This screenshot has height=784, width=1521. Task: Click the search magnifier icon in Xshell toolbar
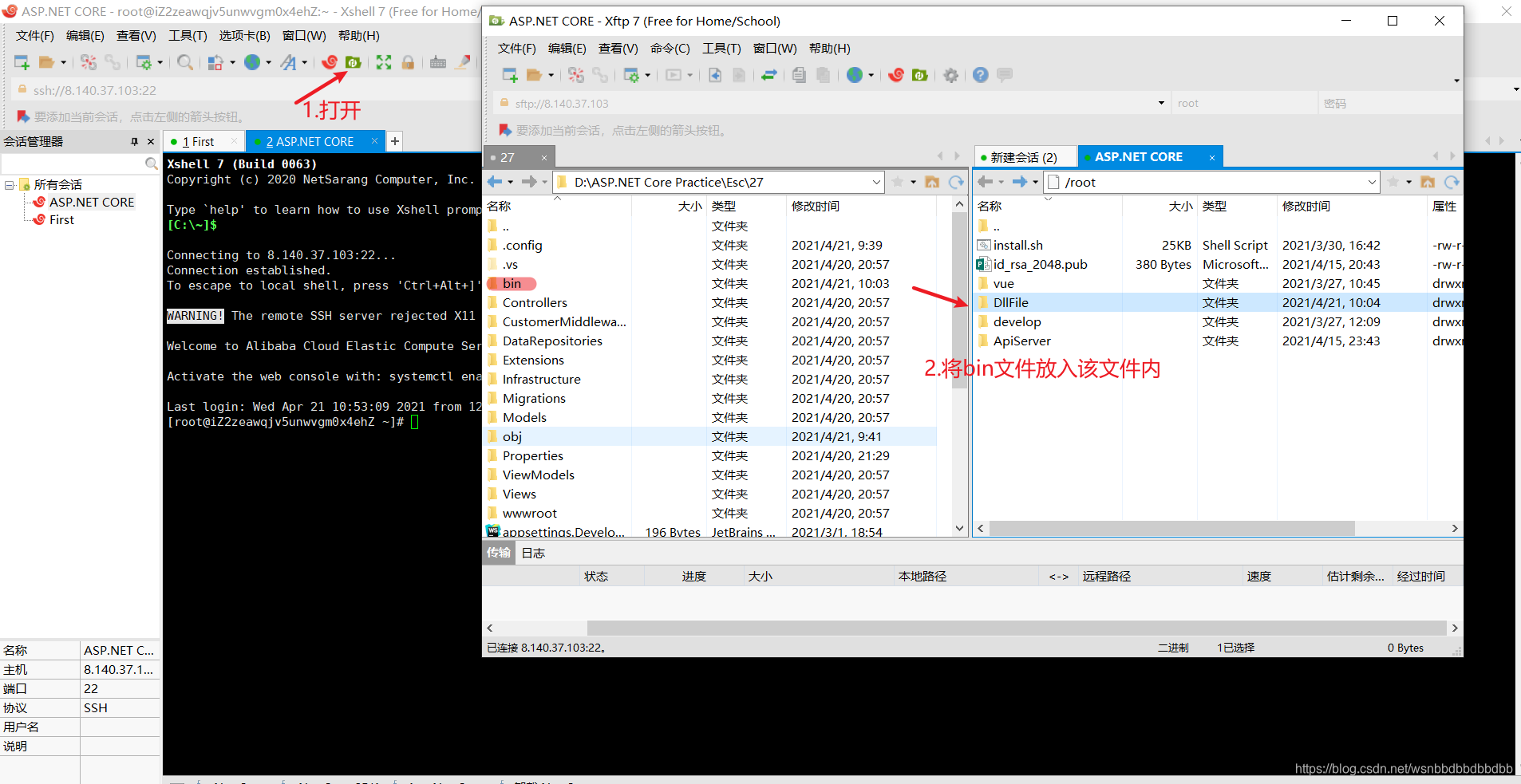(184, 62)
